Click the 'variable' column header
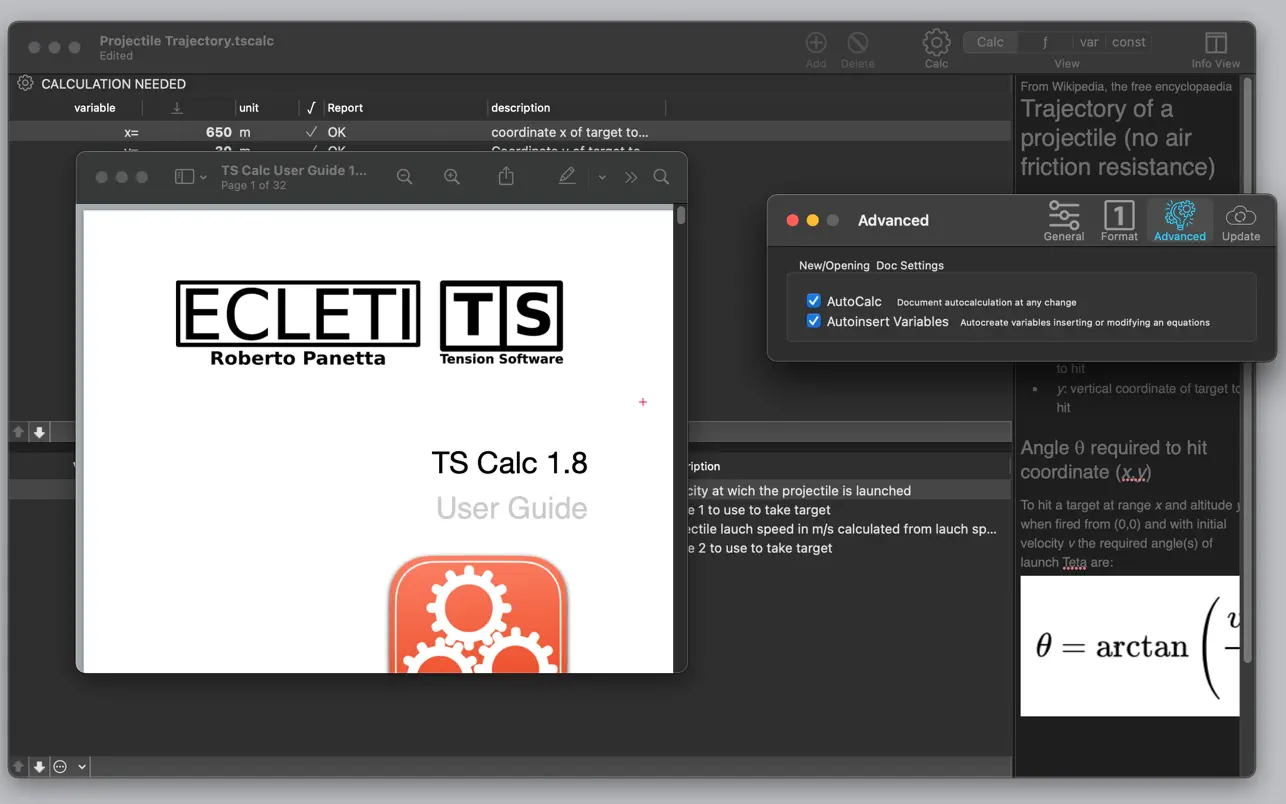 click(x=95, y=107)
